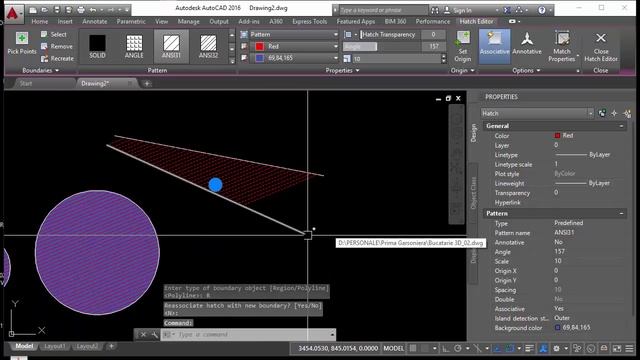This screenshot has height=360, width=640.
Task: Choose the ANSI32 hatch pattern
Action: 208,47
